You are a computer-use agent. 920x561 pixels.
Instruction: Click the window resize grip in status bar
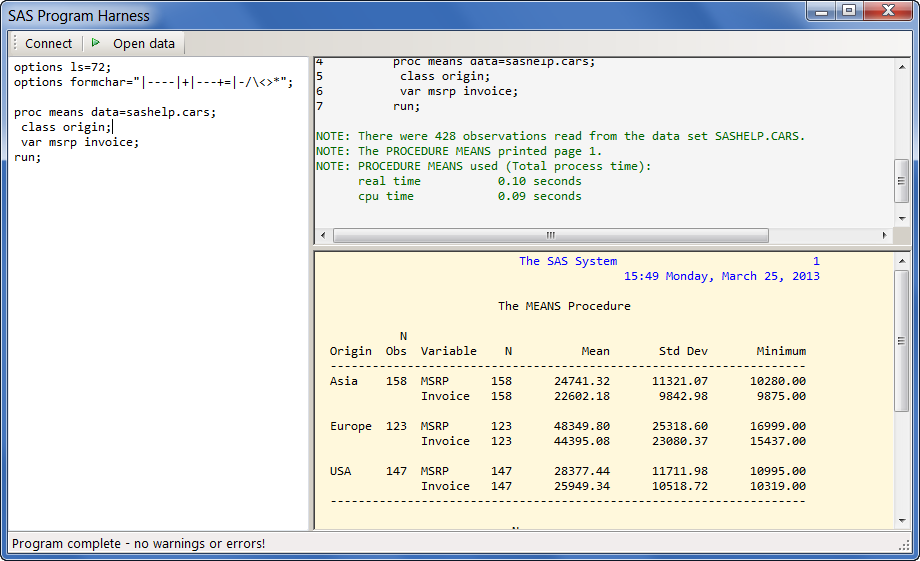point(903,544)
